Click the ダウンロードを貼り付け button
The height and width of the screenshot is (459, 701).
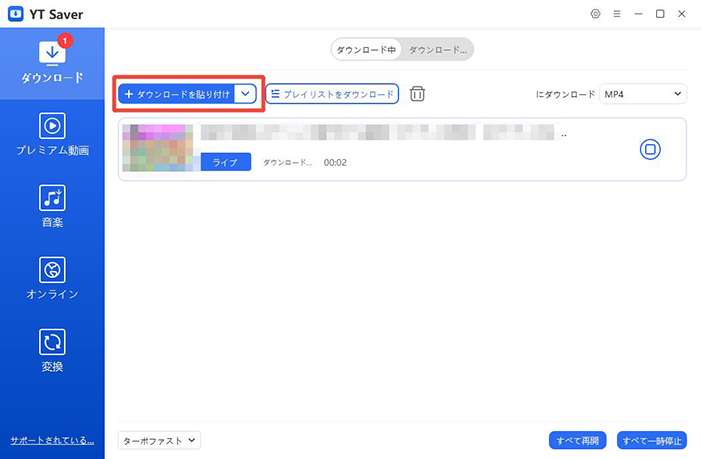click(x=177, y=94)
